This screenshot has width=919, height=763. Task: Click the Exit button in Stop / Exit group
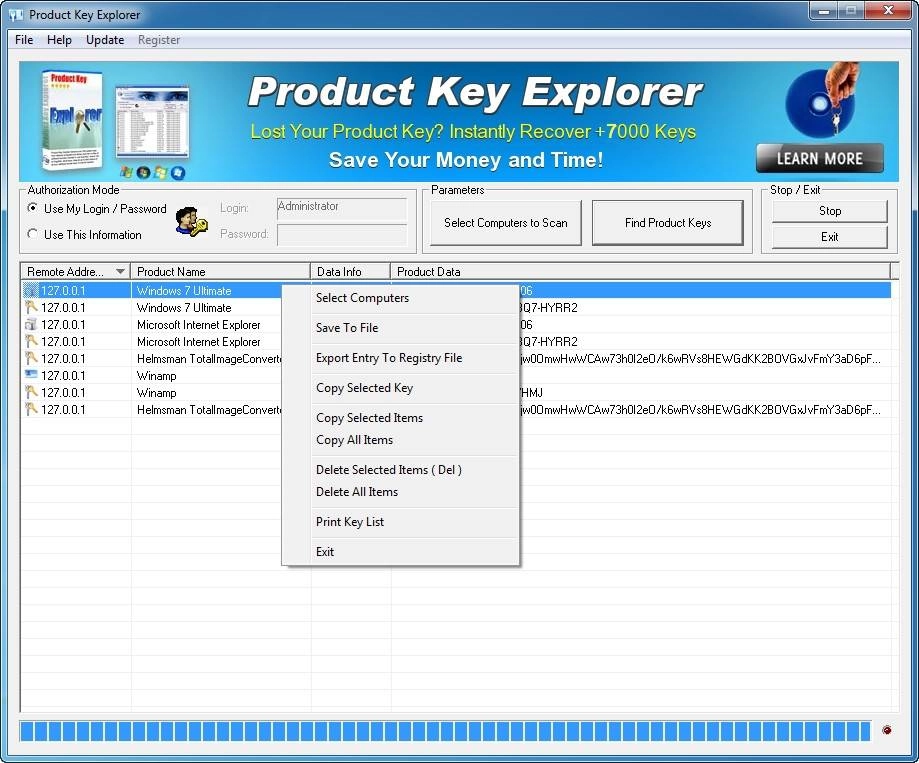(829, 237)
